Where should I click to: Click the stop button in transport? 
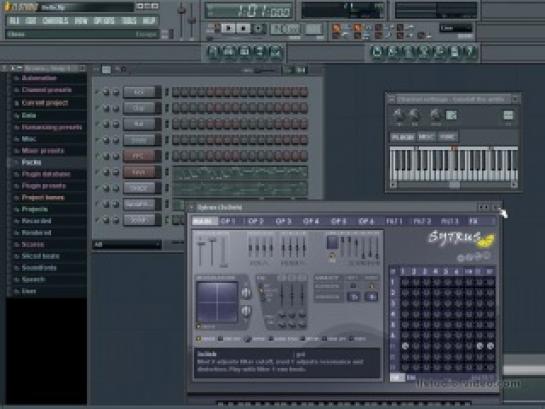pos(243,28)
